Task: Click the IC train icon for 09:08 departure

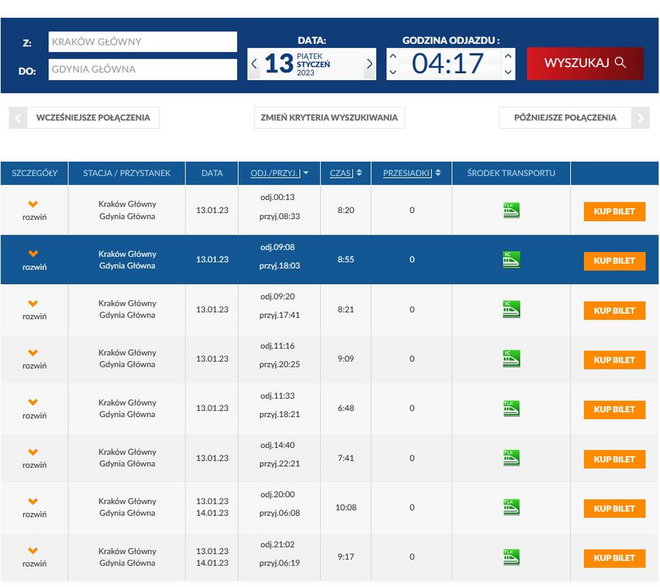Action: pyautogui.click(x=511, y=260)
